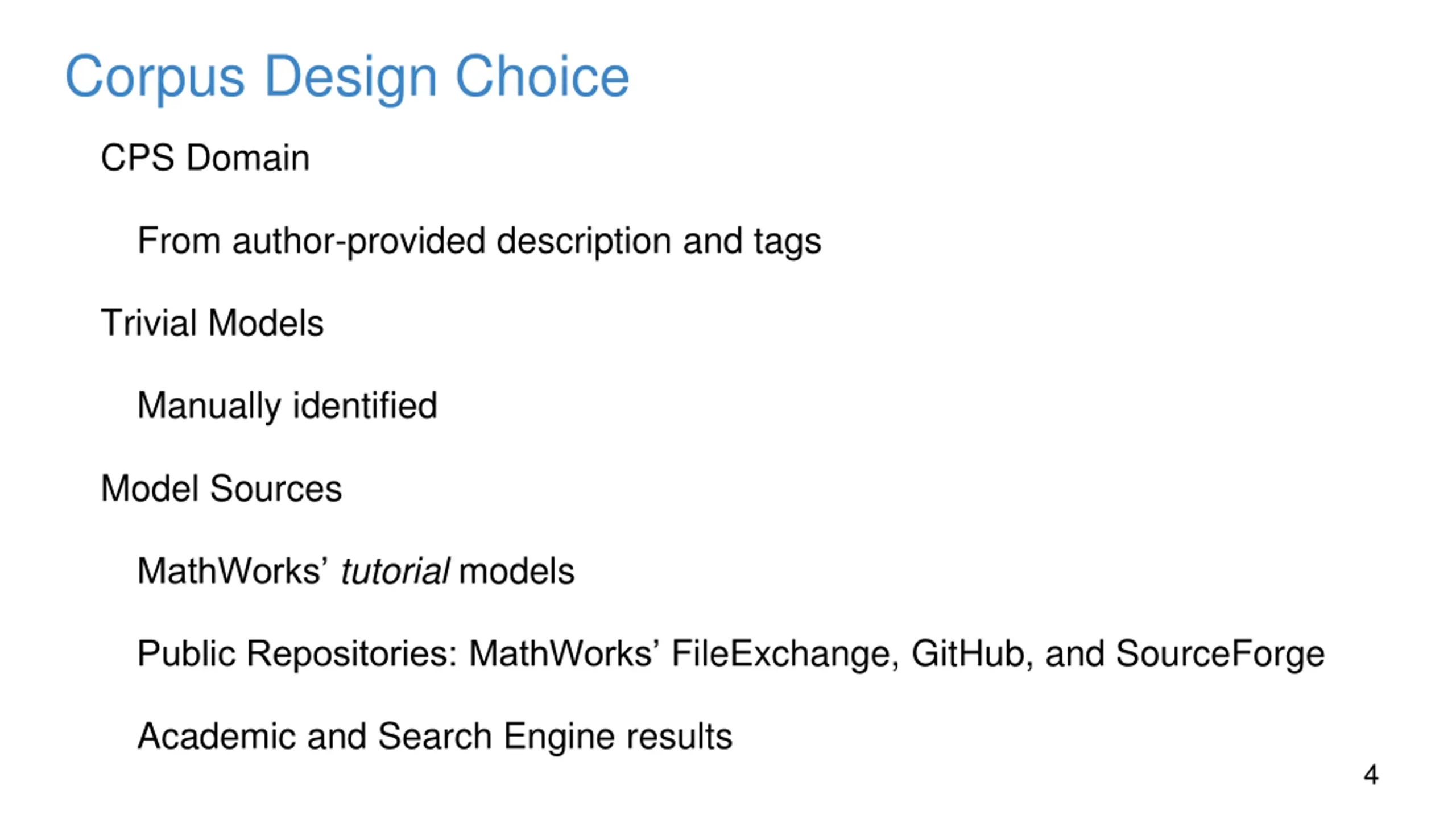Click the Corpus Design Choice title
This screenshot has width=1456, height=819.
point(347,77)
